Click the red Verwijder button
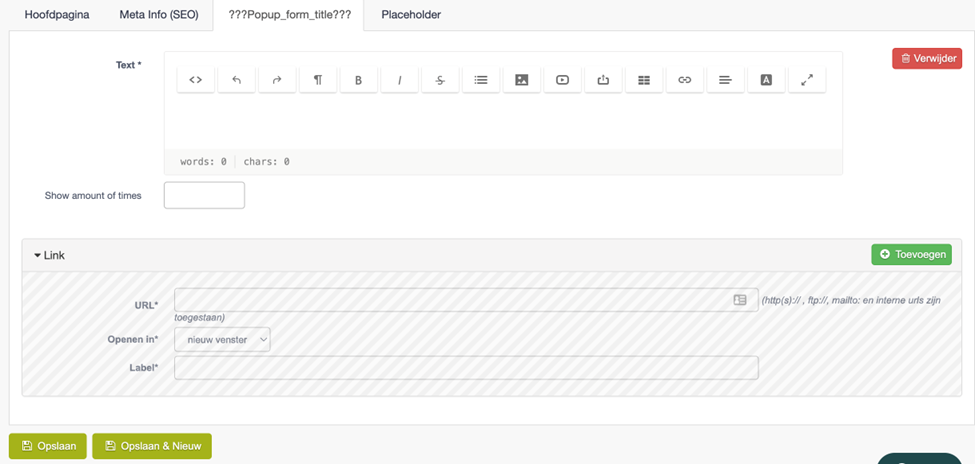The height and width of the screenshot is (464, 975). tap(927, 58)
